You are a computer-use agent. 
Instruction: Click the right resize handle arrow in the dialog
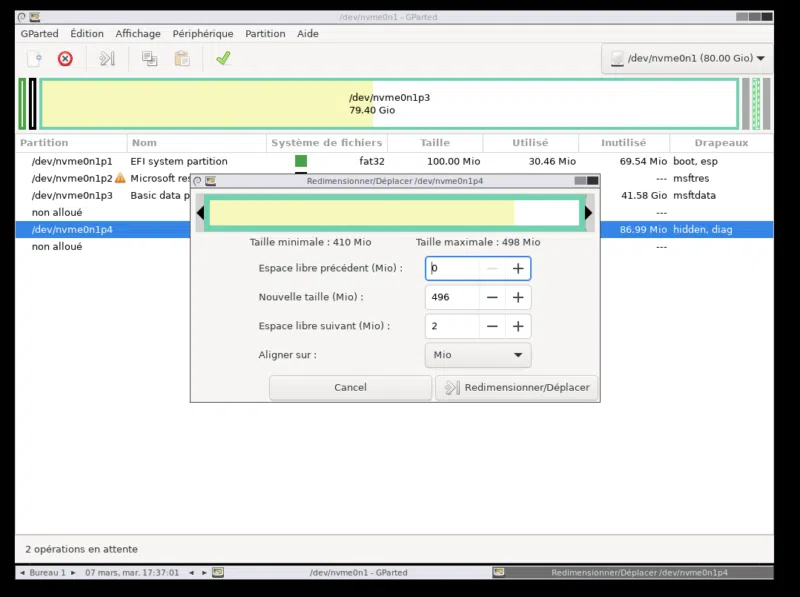click(588, 213)
